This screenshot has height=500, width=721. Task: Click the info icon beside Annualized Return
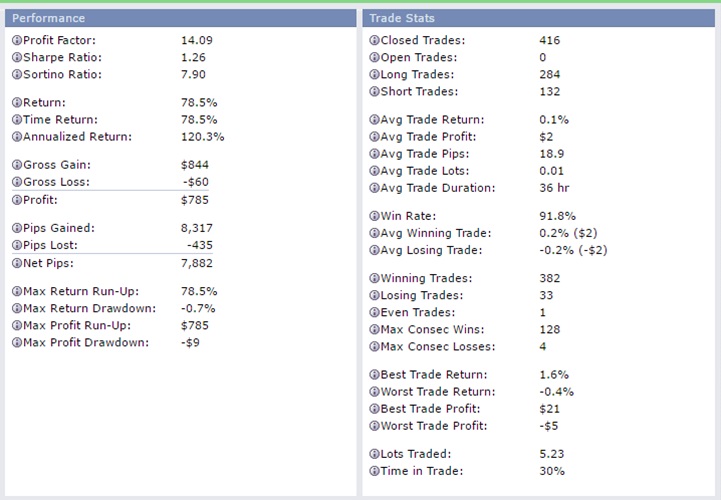pyautogui.click(x=16, y=137)
